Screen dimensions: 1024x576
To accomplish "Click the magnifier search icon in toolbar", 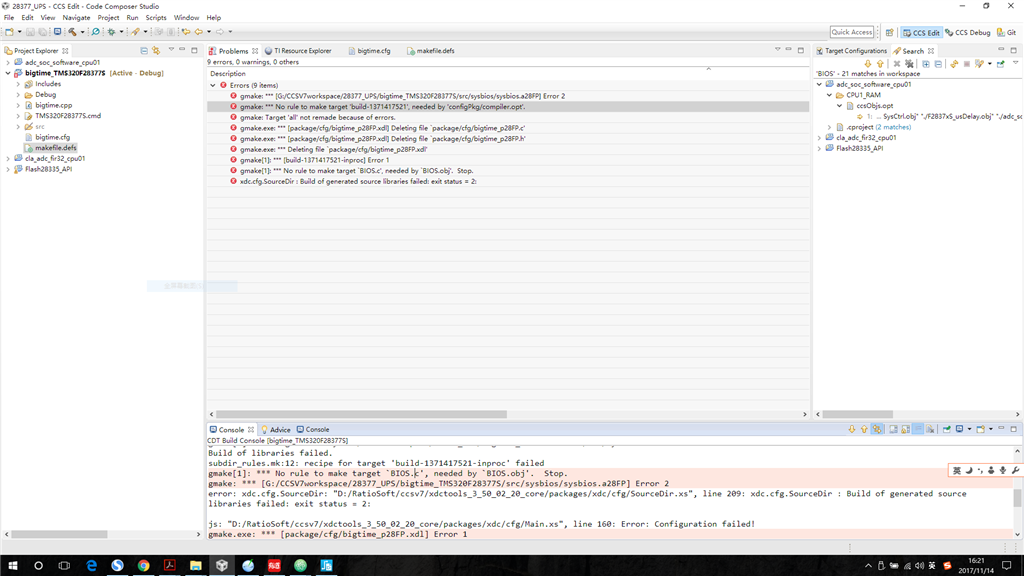I will pyautogui.click(x=95, y=31).
